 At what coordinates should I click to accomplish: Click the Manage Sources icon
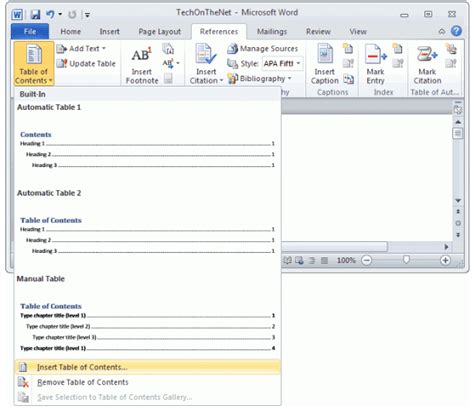(x=232, y=49)
